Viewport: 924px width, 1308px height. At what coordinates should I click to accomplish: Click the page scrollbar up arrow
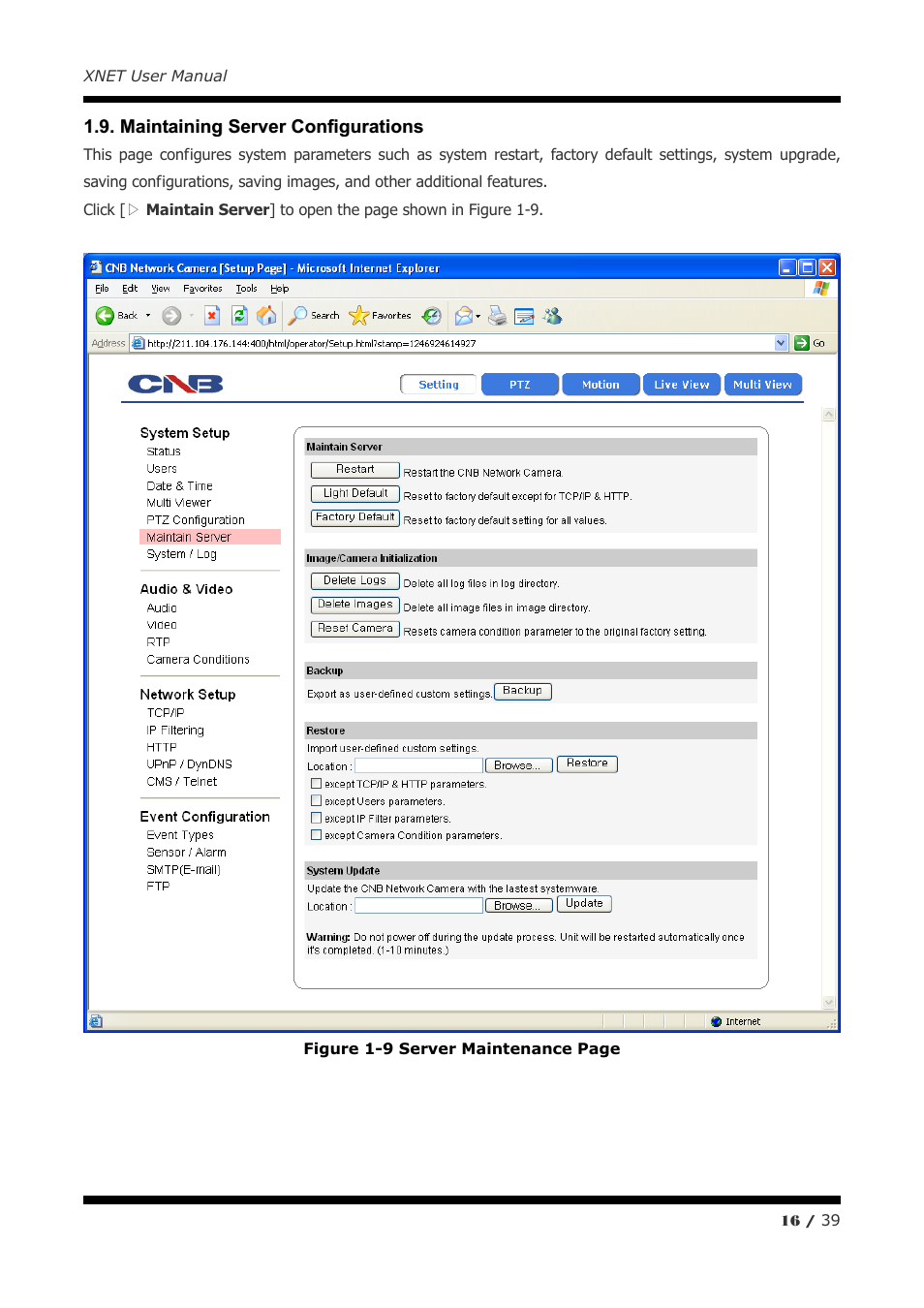point(829,415)
